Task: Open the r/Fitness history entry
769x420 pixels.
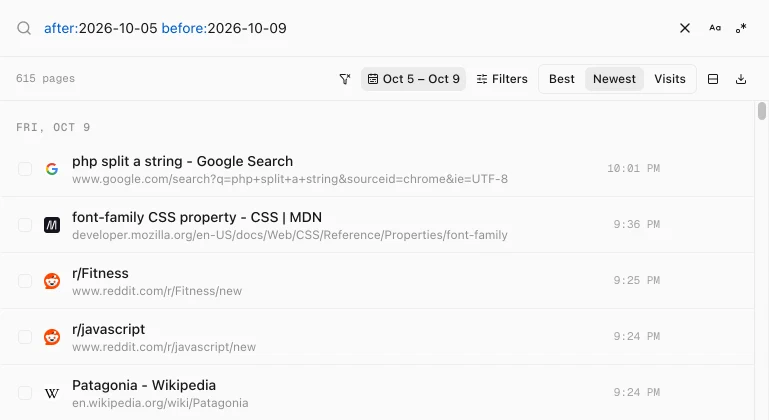Action: click(x=100, y=273)
